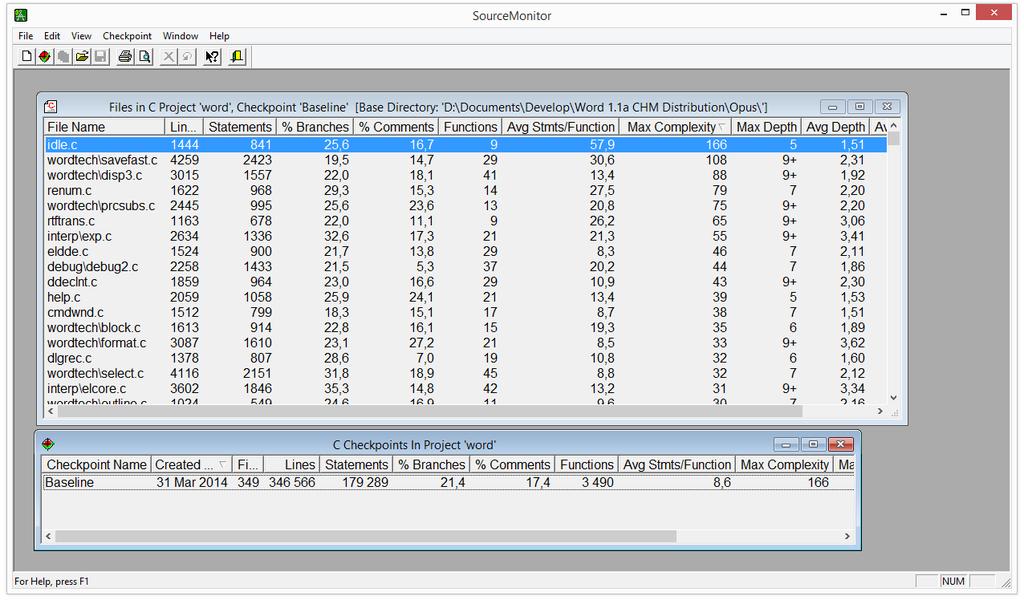The image size is (1024, 600).
Task: Sort files by Max Depth column
Action: (x=766, y=127)
